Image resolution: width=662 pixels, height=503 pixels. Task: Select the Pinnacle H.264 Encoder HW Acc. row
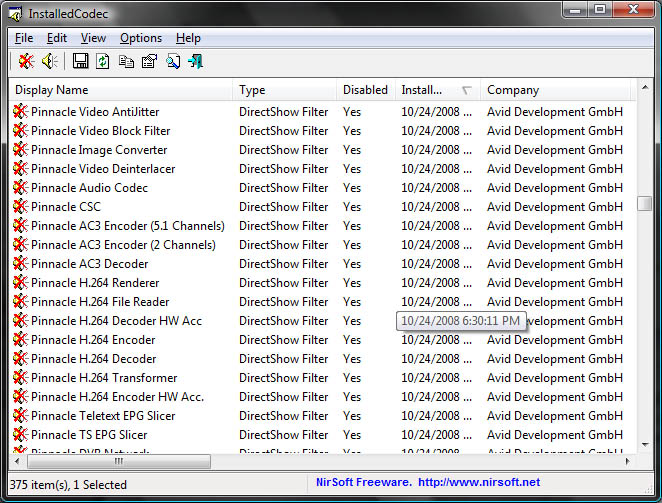tap(323, 397)
